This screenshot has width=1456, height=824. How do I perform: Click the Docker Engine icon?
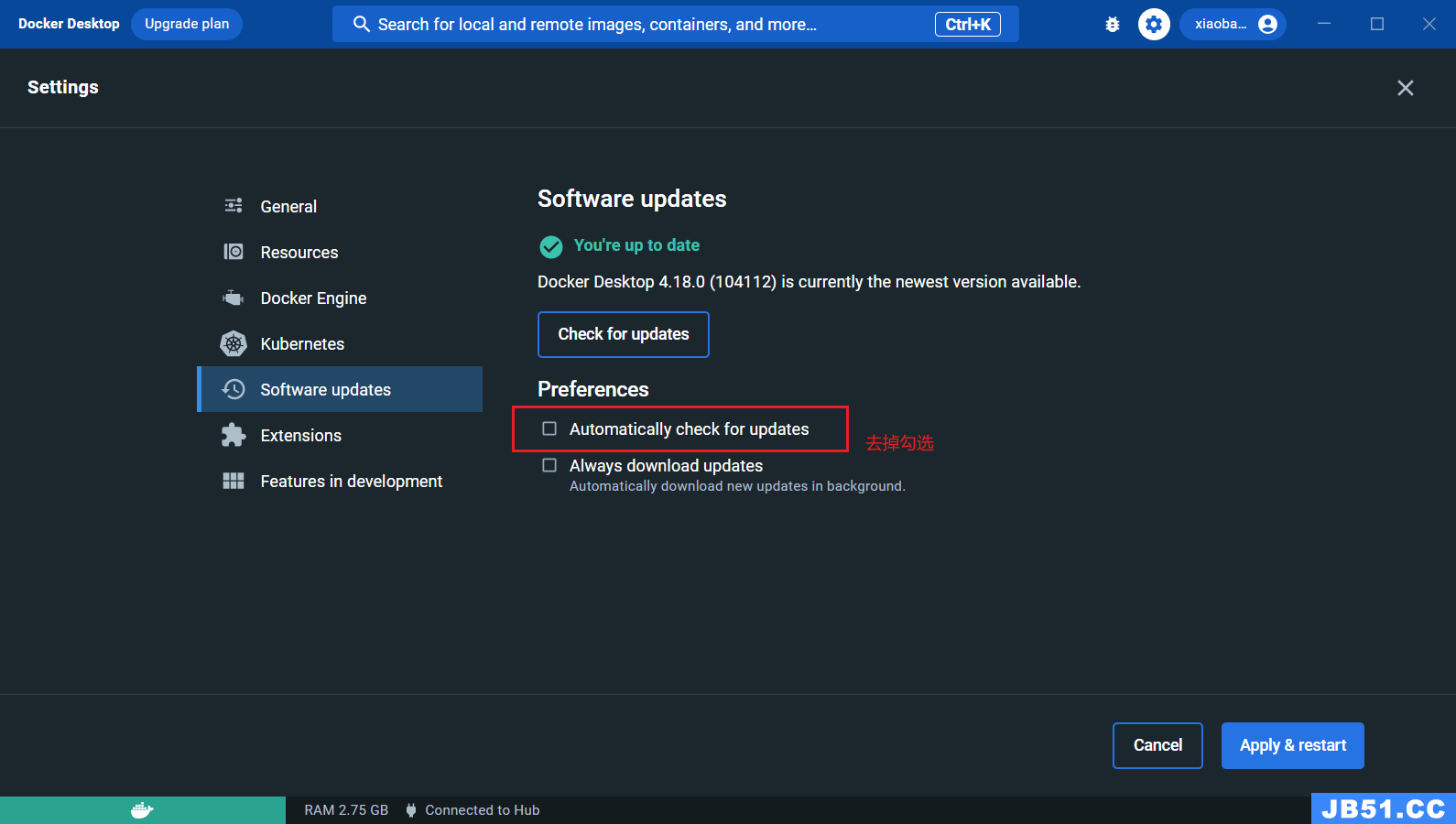pos(234,298)
